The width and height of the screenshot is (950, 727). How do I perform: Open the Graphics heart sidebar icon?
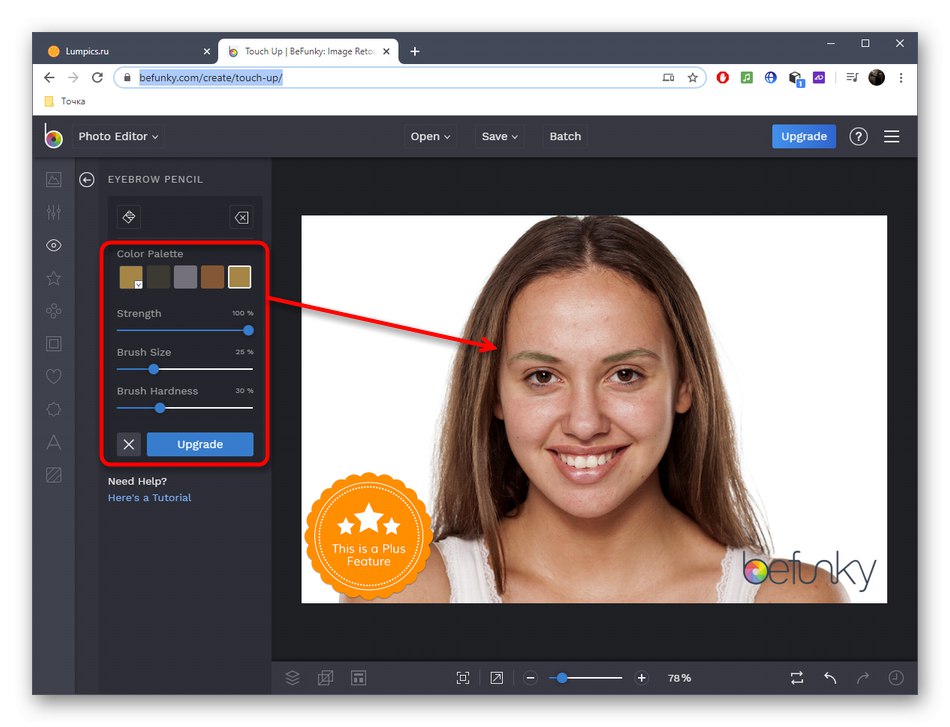pyautogui.click(x=53, y=376)
